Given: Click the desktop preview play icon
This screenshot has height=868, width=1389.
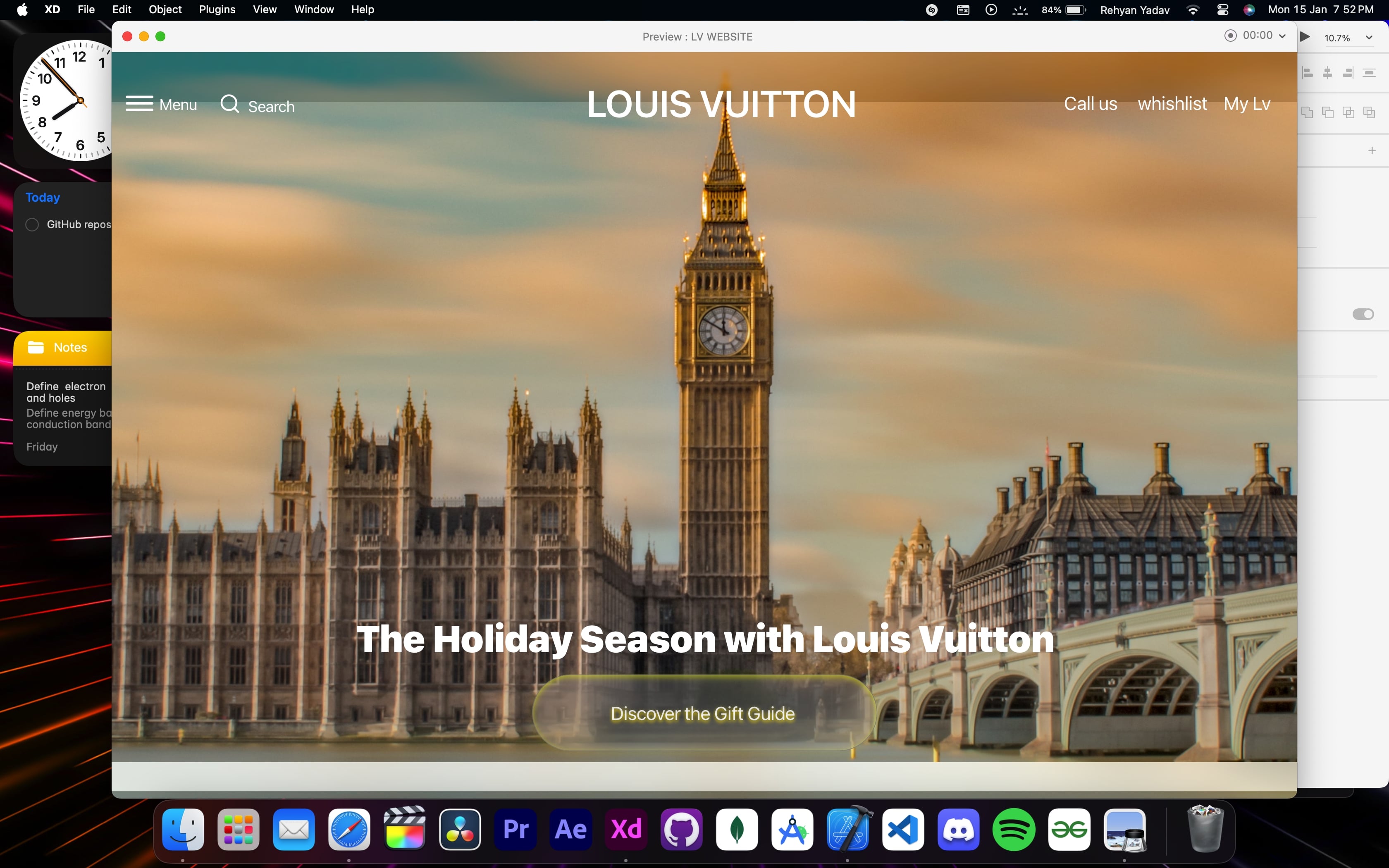Looking at the screenshot, I should tap(1305, 37).
